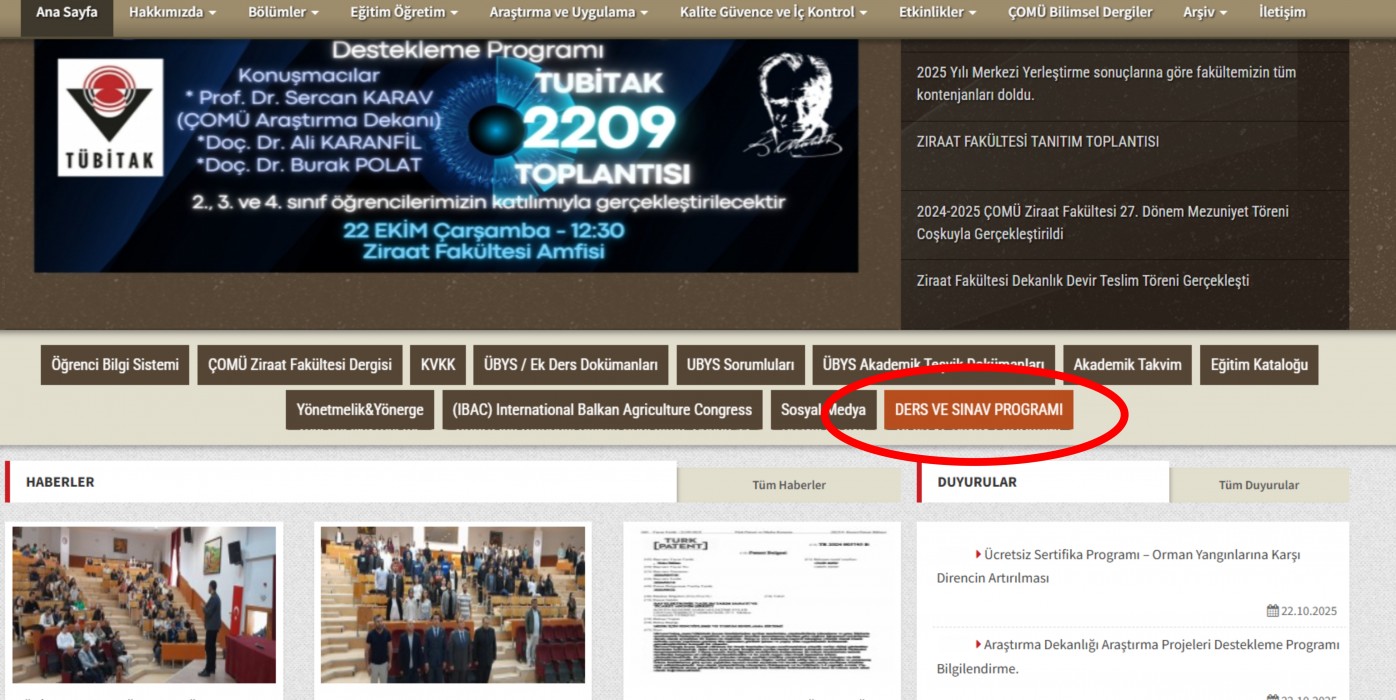
Task: Show all announcements via Tüm Duyurular
Action: [x=1258, y=485]
